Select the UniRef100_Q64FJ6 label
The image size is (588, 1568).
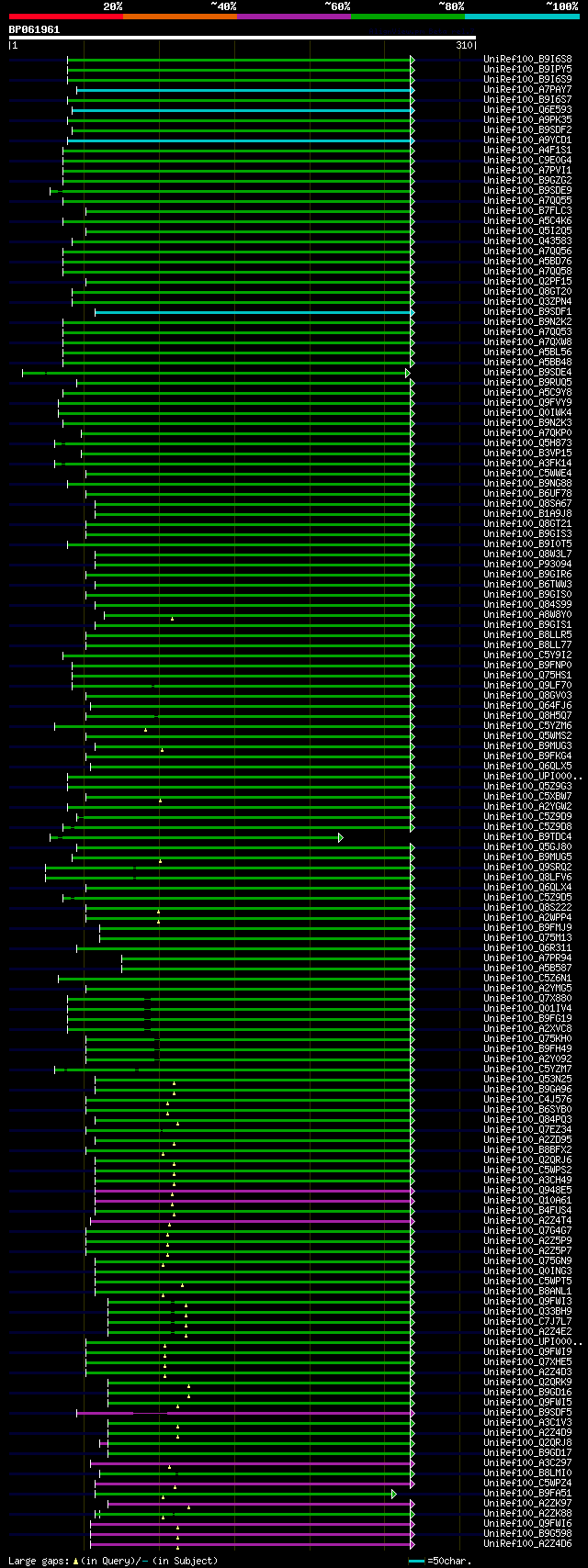pos(527,706)
